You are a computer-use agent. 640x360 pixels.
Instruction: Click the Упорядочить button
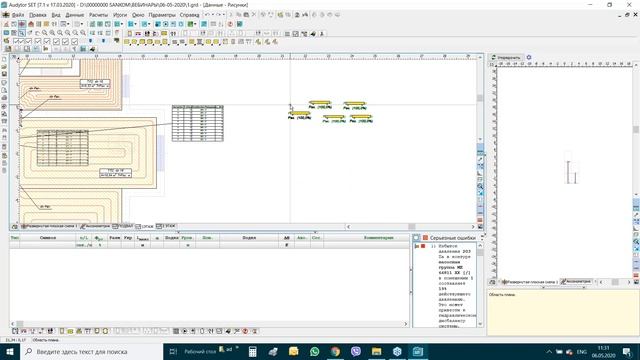pos(506,58)
